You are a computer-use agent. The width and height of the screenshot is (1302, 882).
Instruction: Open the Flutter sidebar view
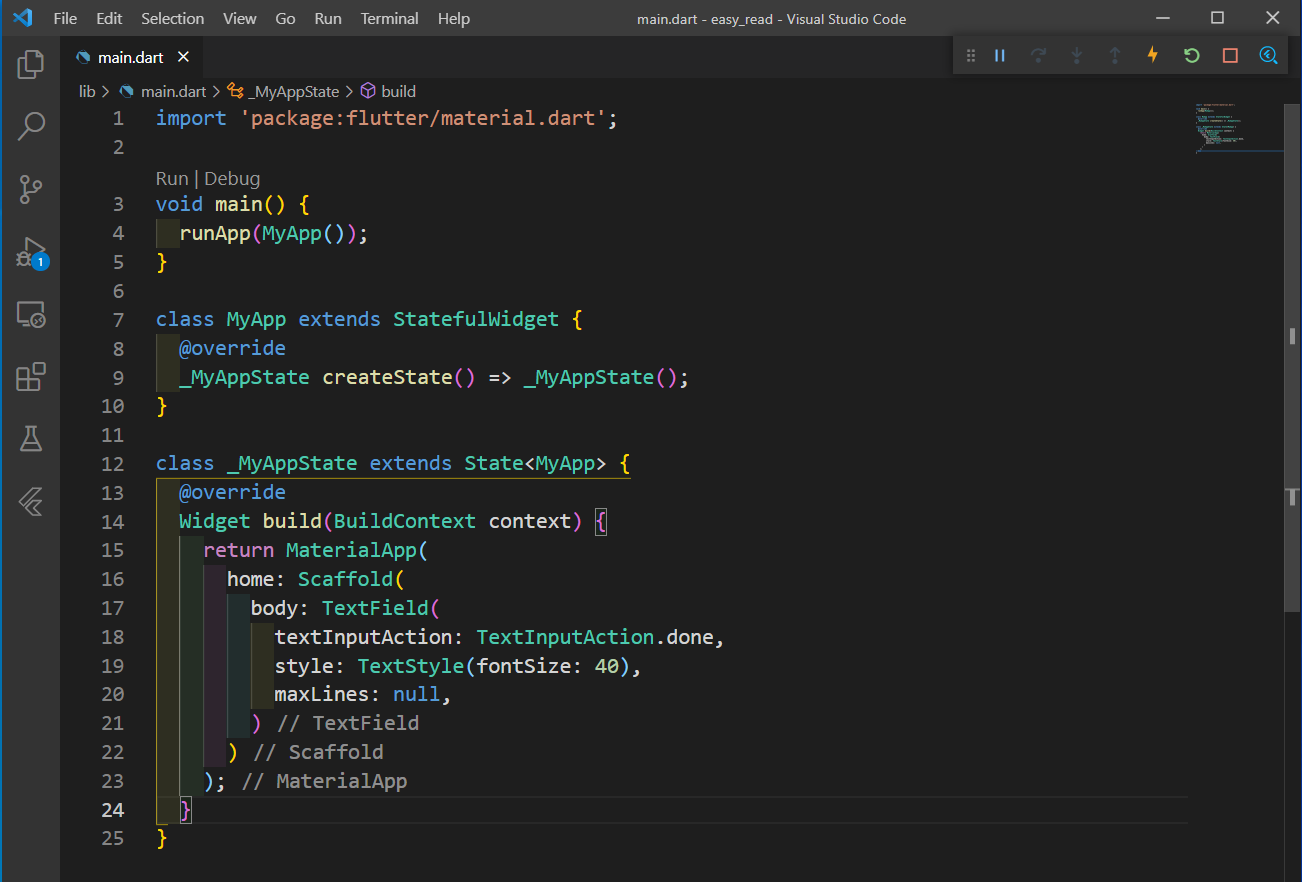(31, 501)
